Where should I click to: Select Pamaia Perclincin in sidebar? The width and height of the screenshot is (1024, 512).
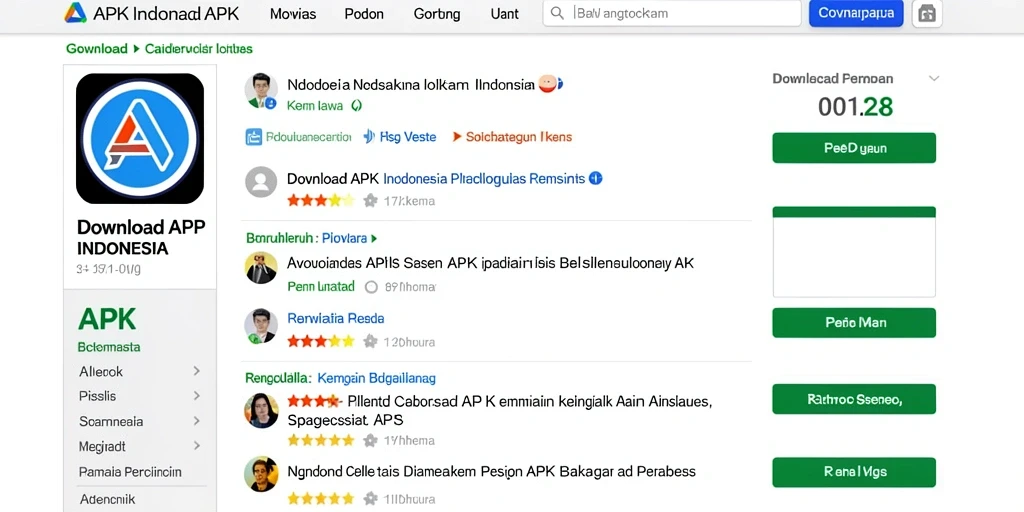[x=130, y=472]
